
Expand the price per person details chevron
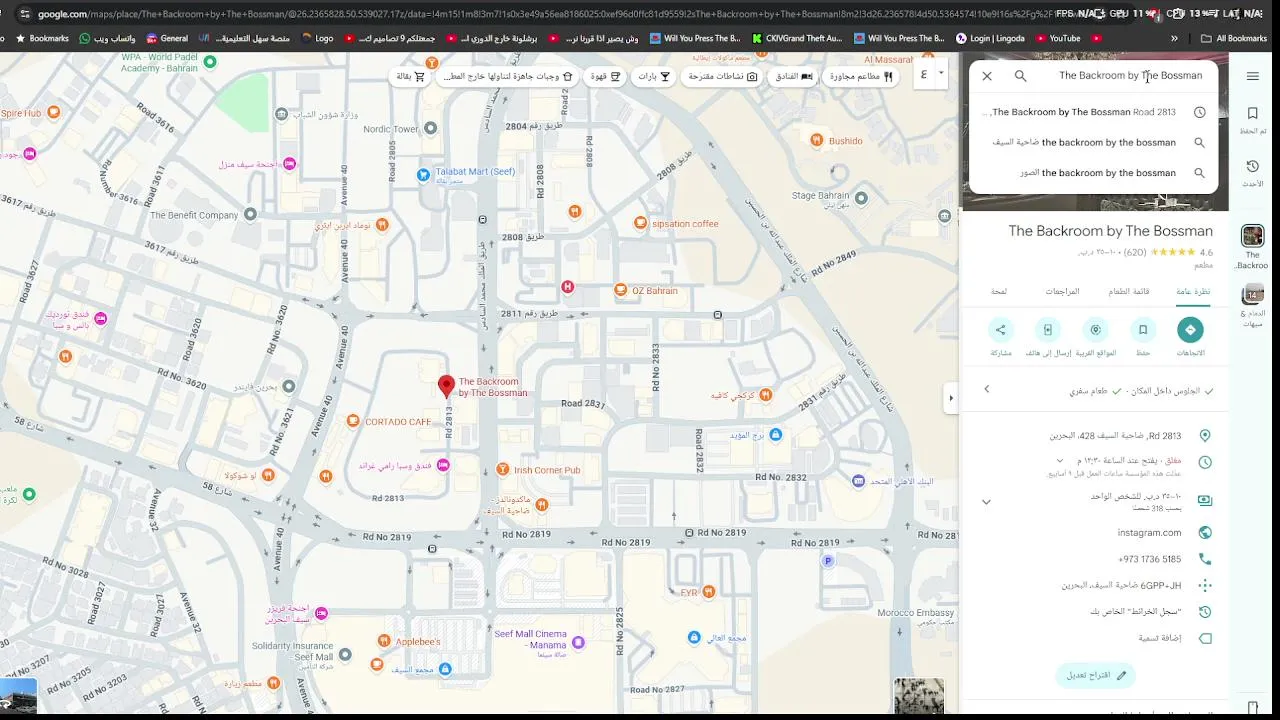986,502
